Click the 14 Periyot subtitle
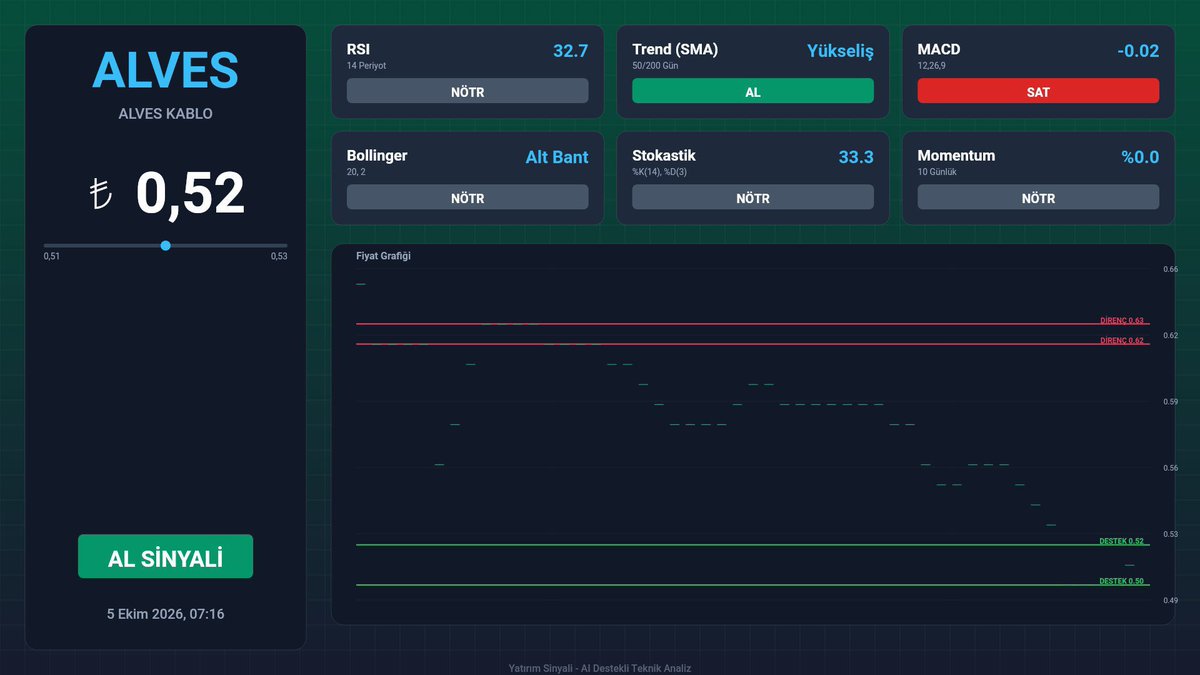Screen dimensions: 1200x675 click(x=367, y=65)
